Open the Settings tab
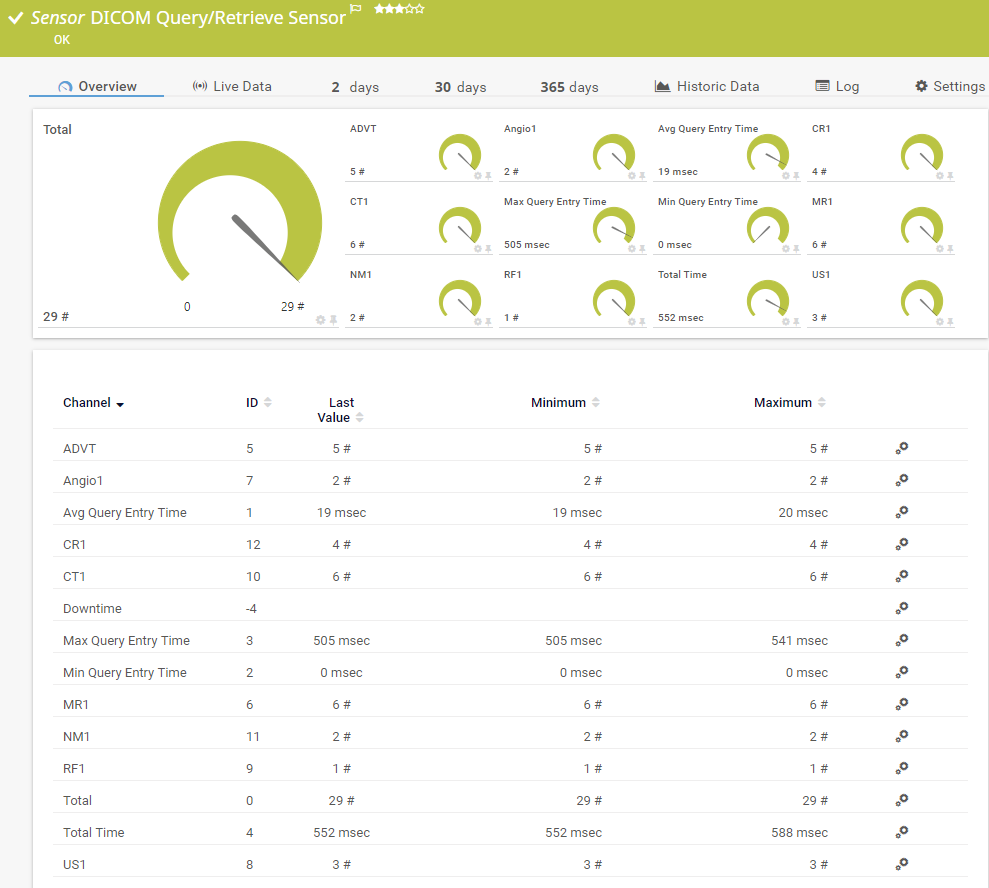989x888 pixels. pyautogui.click(x=949, y=86)
